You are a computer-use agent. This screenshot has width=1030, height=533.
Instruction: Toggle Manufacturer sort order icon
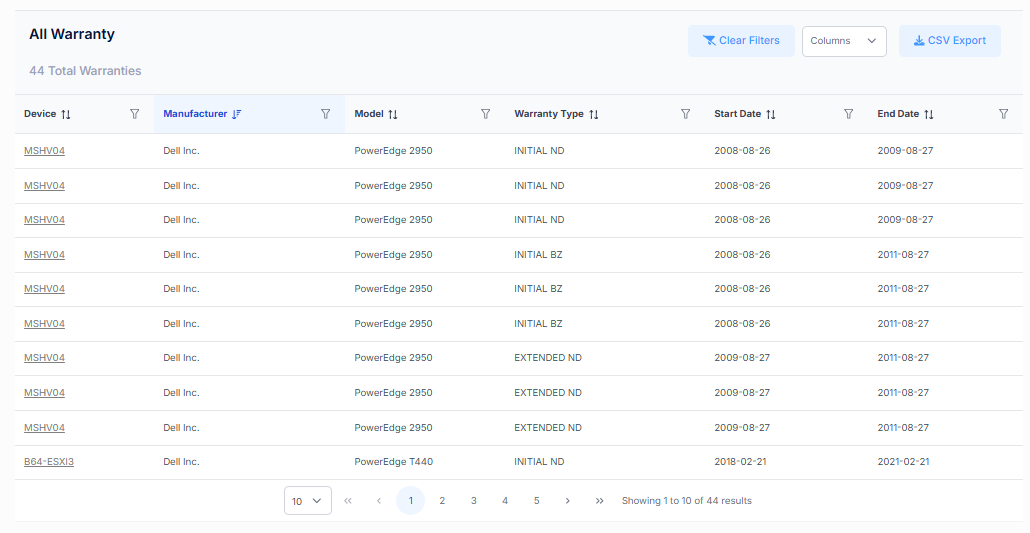tap(236, 115)
